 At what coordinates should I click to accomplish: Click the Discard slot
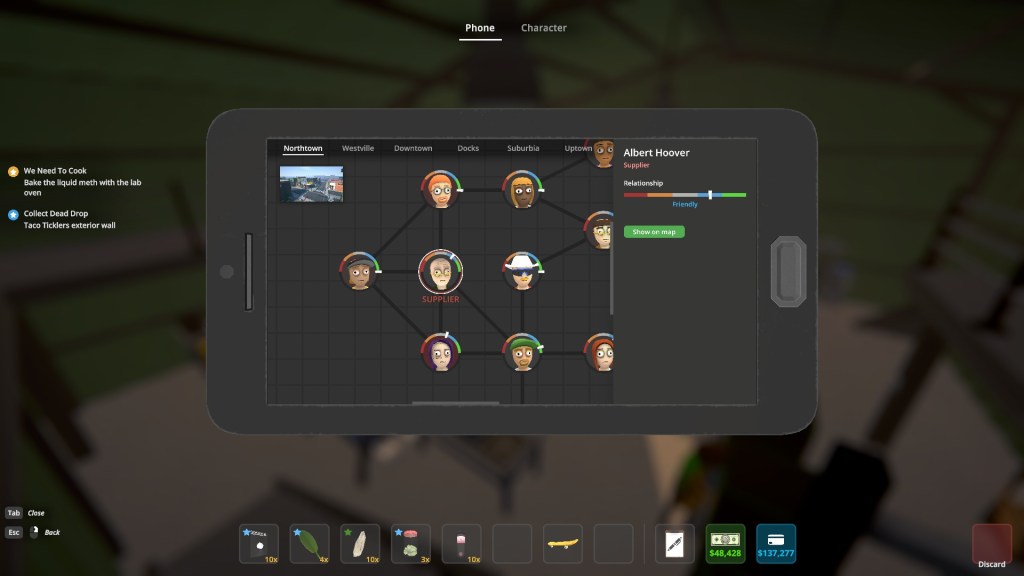click(x=992, y=543)
